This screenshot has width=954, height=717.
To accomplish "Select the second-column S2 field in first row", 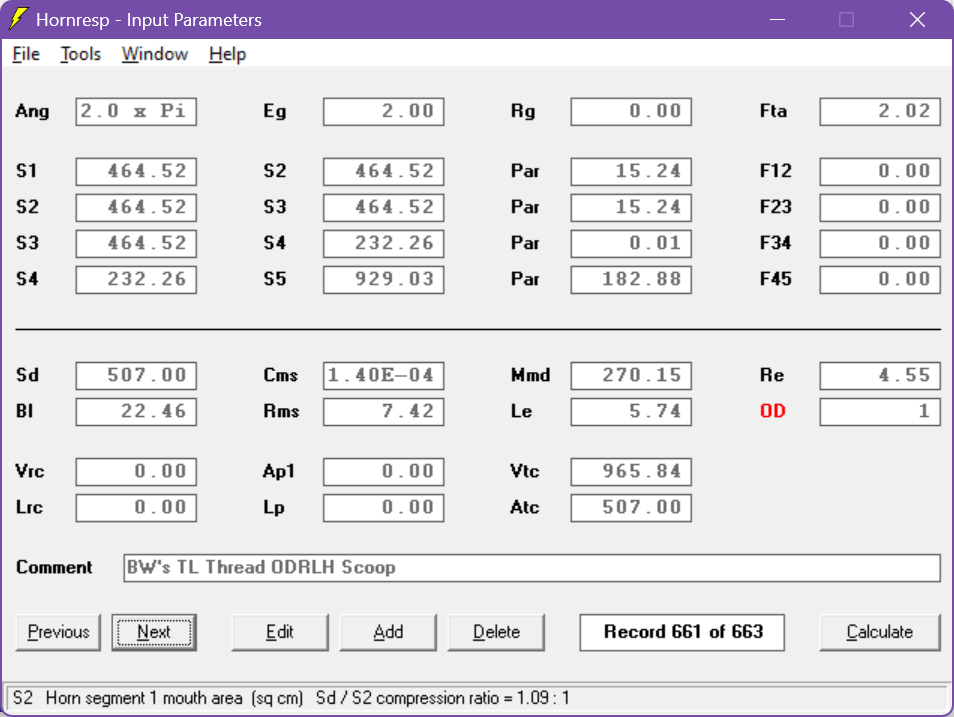I will 384,172.
